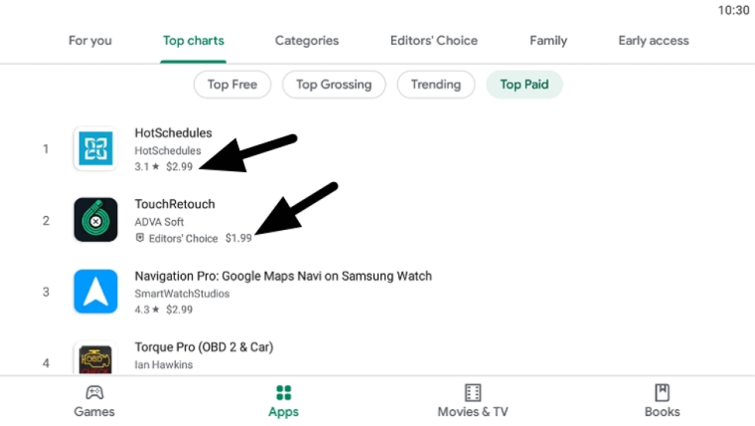Open the Editors' Choice tab
The height and width of the screenshot is (426, 755).
[434, 41]
